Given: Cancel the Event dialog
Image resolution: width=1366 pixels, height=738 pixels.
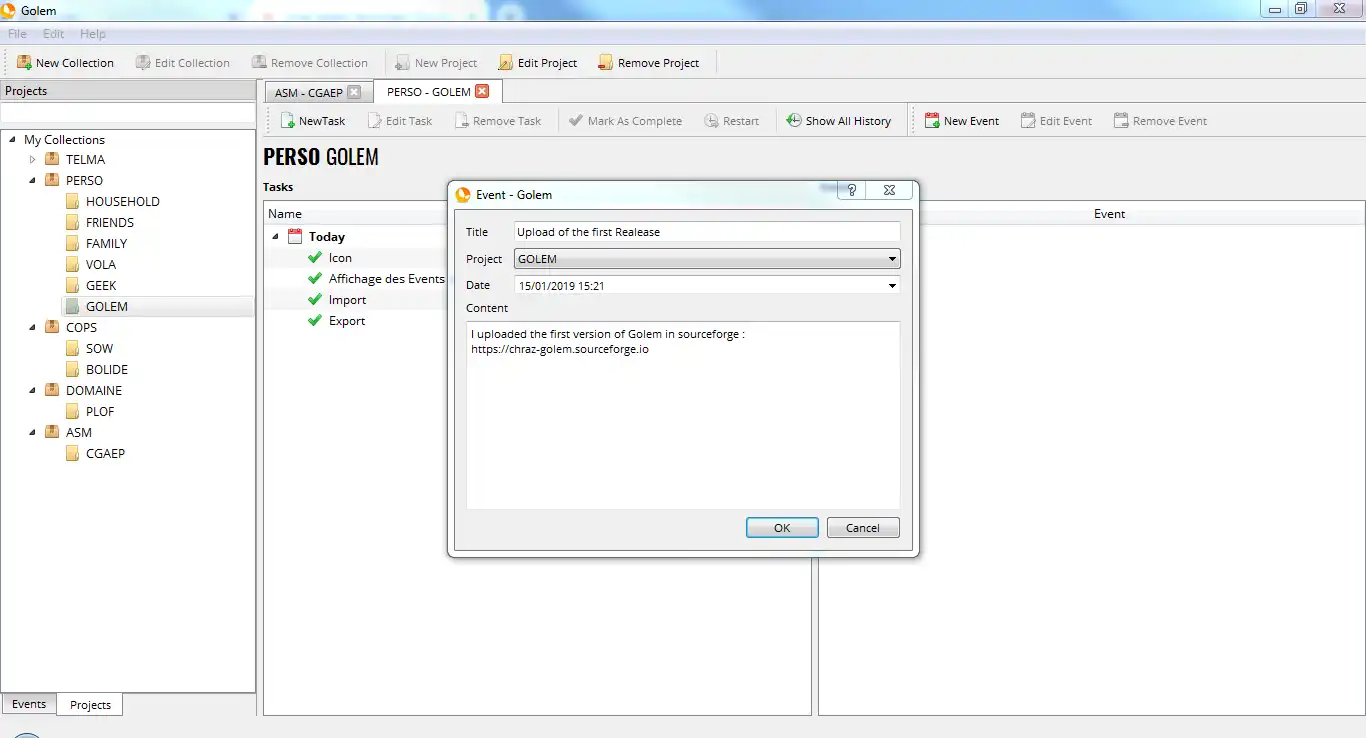Looking at the screenshot, I should pyautogui.click(x=863, y=528).
